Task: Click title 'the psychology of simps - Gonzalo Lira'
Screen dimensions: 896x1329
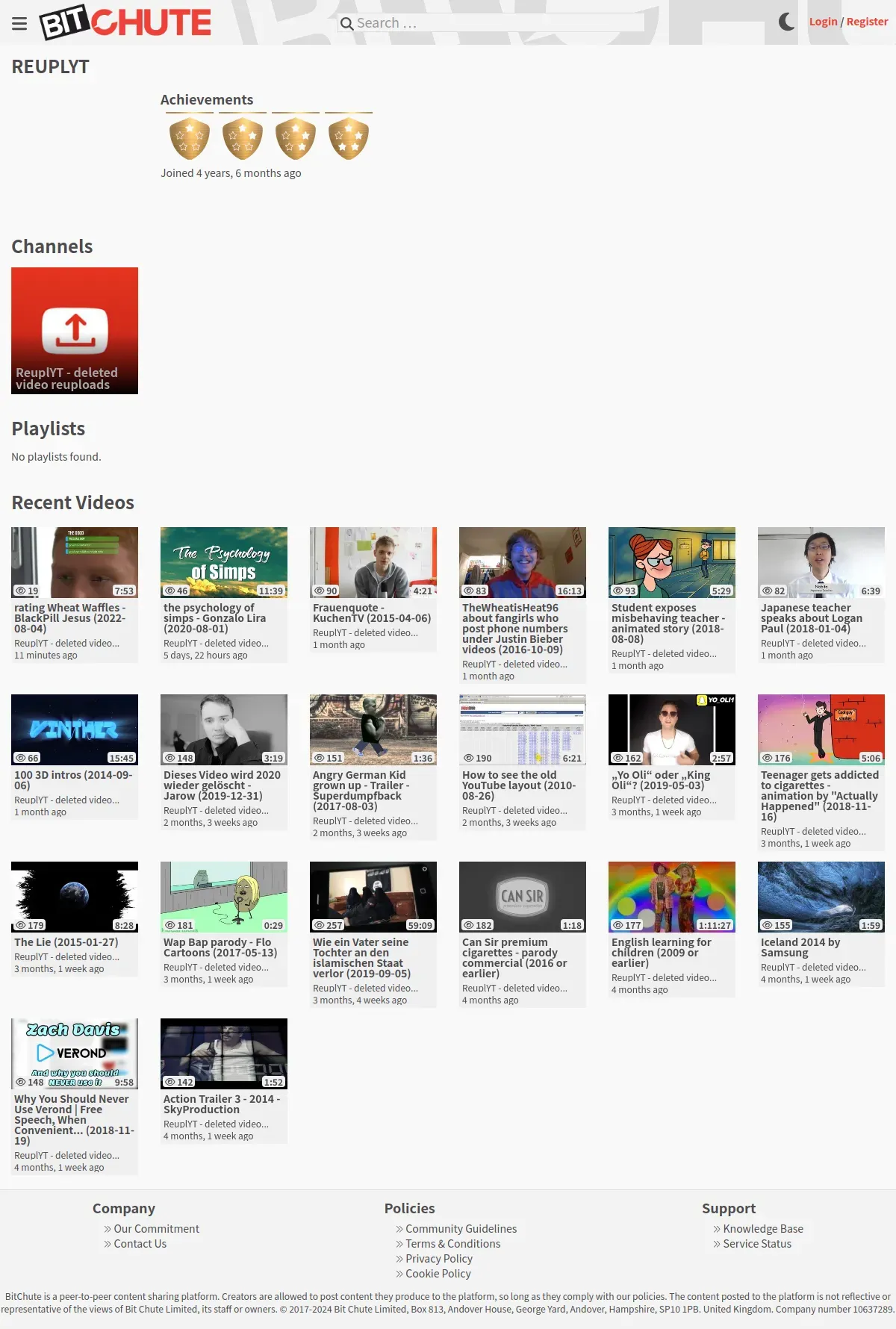Action: coord(215,618)
